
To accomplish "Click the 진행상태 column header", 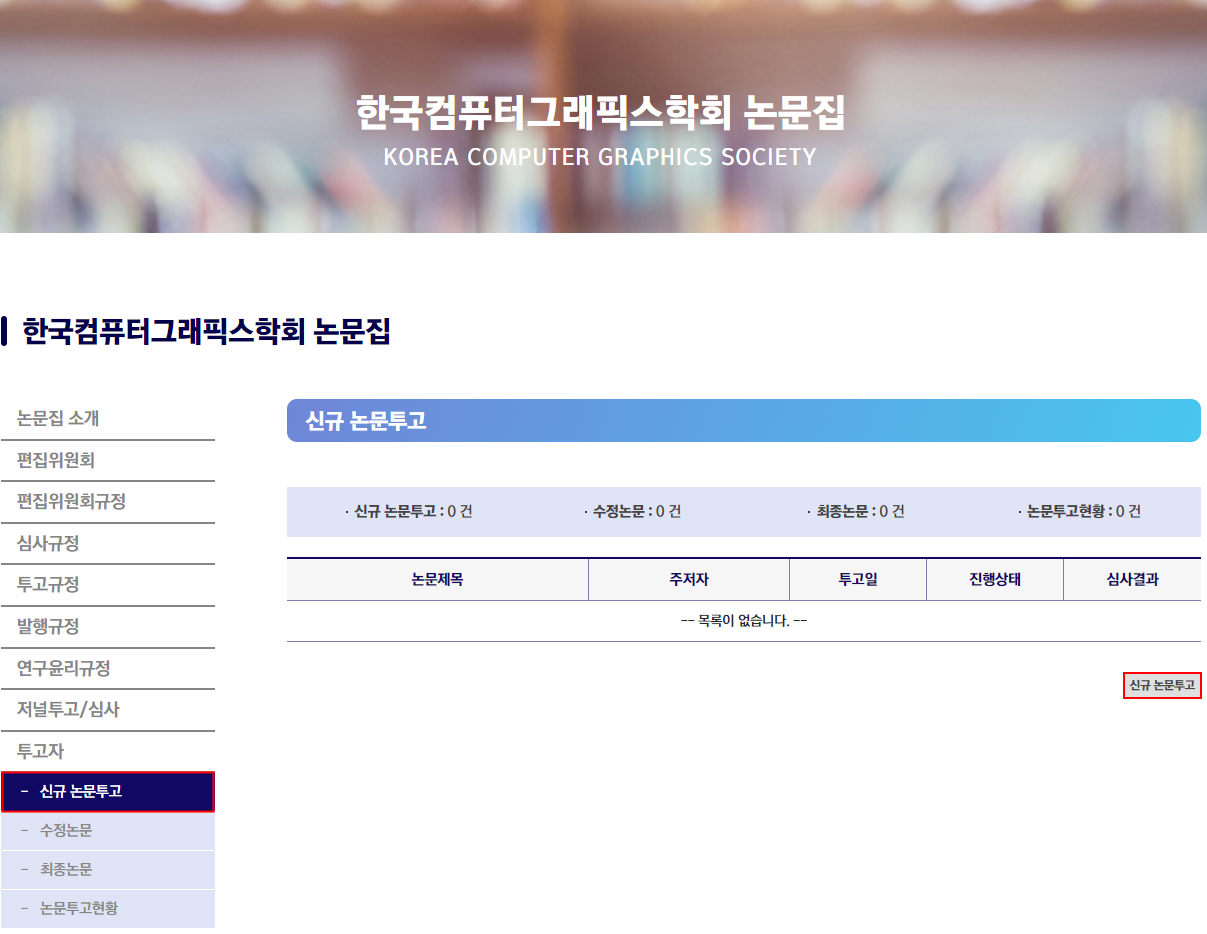I will [x=995, y=579].
